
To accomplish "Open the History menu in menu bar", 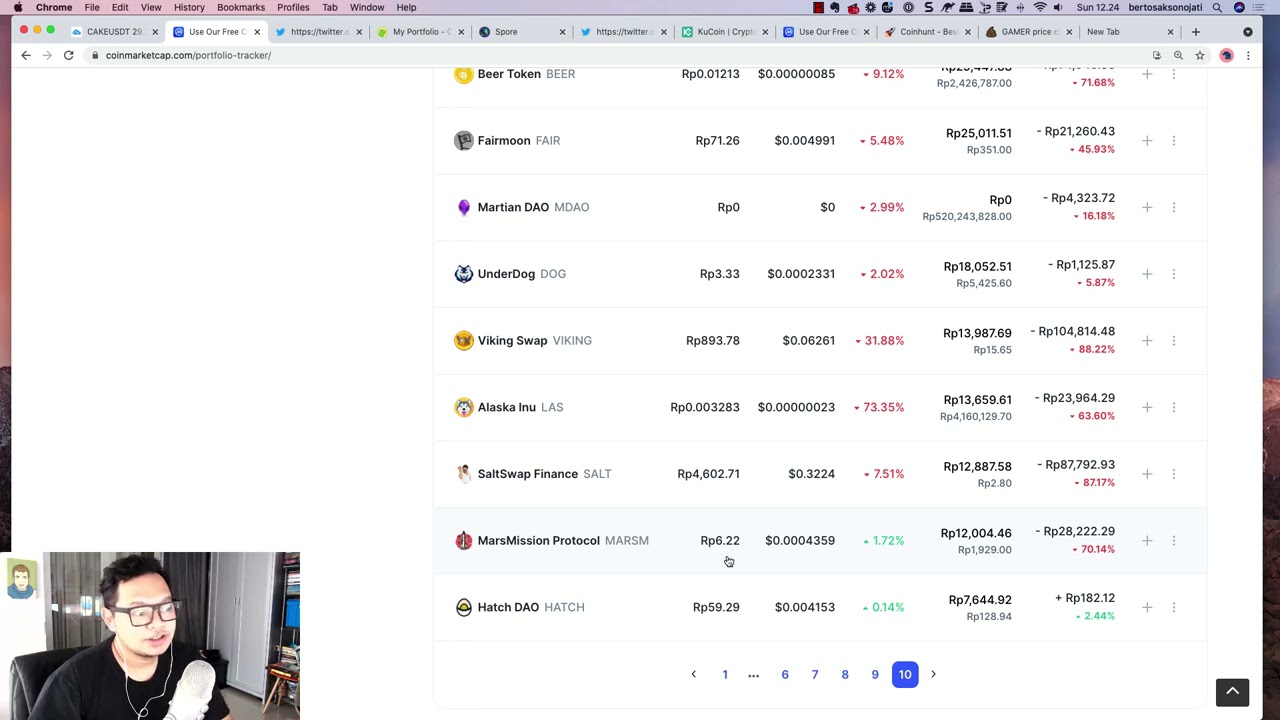I will 189,8.
